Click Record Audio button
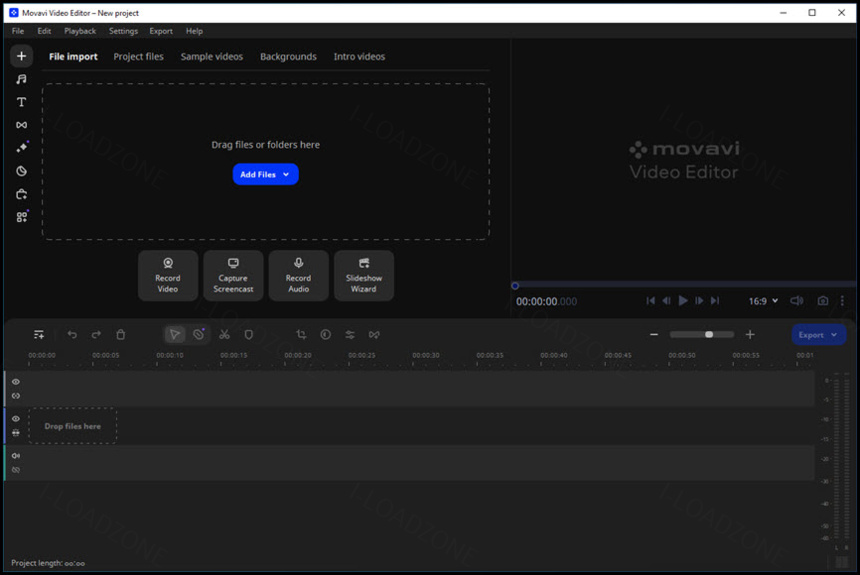This screenshot has width=860, height=575. point(298,275)
